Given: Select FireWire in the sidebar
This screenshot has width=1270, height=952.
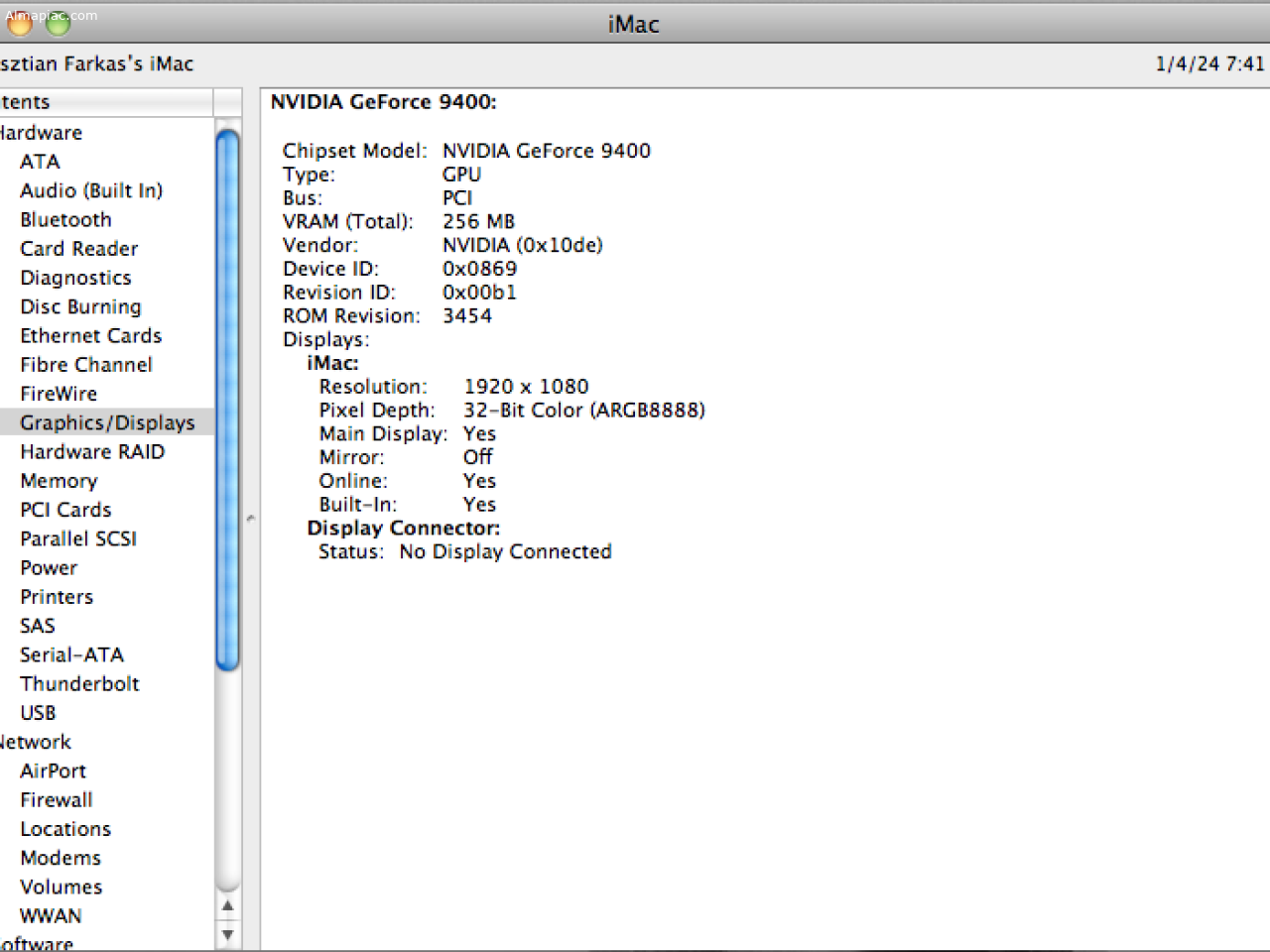Looking at the screenshot, I should 59,394.
